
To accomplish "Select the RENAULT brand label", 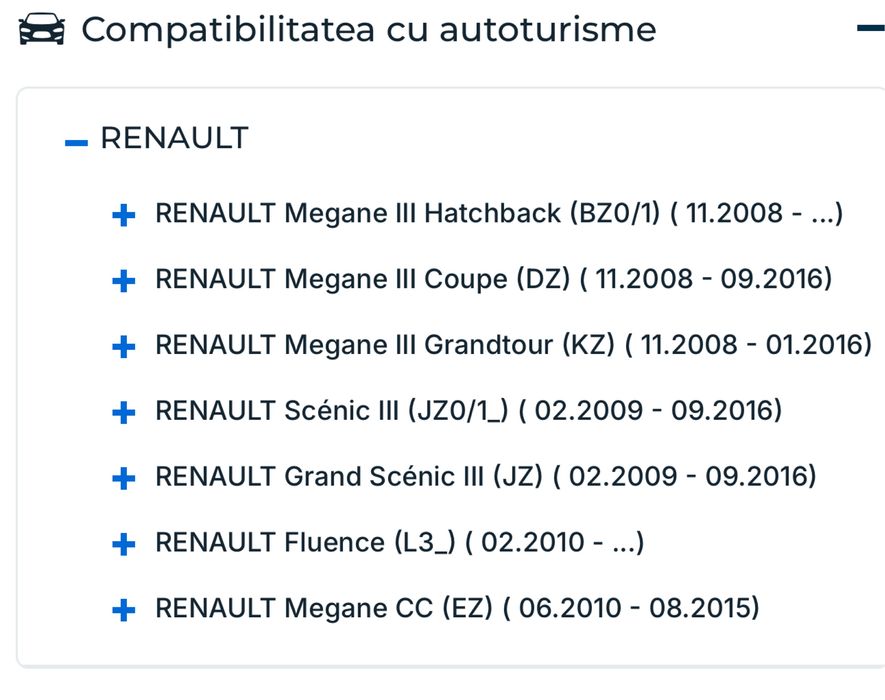I will [x=174, y=139].
